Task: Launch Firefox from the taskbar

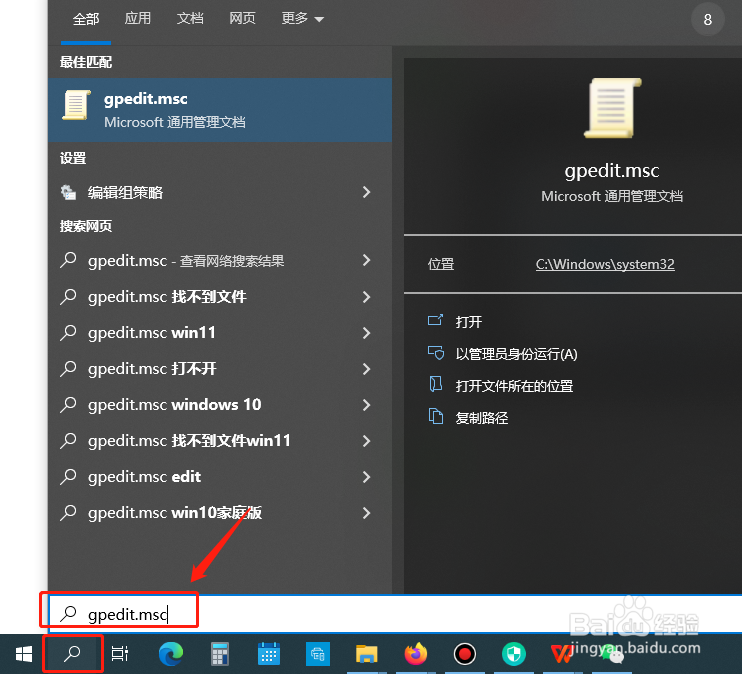Action: pos(415,654)
